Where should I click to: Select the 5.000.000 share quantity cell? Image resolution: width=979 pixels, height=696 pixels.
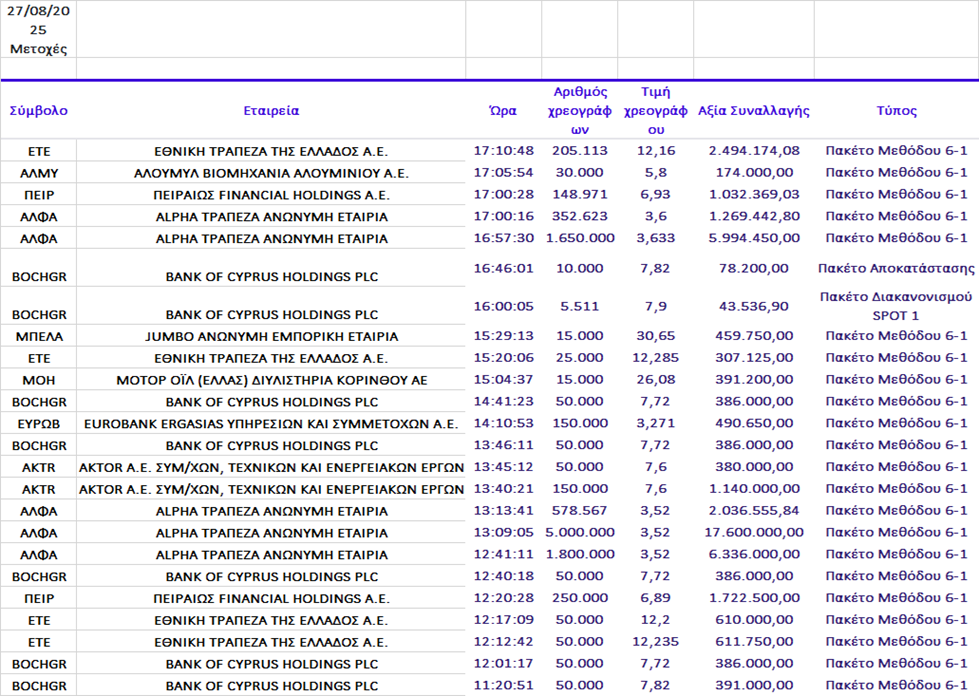click(580, 532)
